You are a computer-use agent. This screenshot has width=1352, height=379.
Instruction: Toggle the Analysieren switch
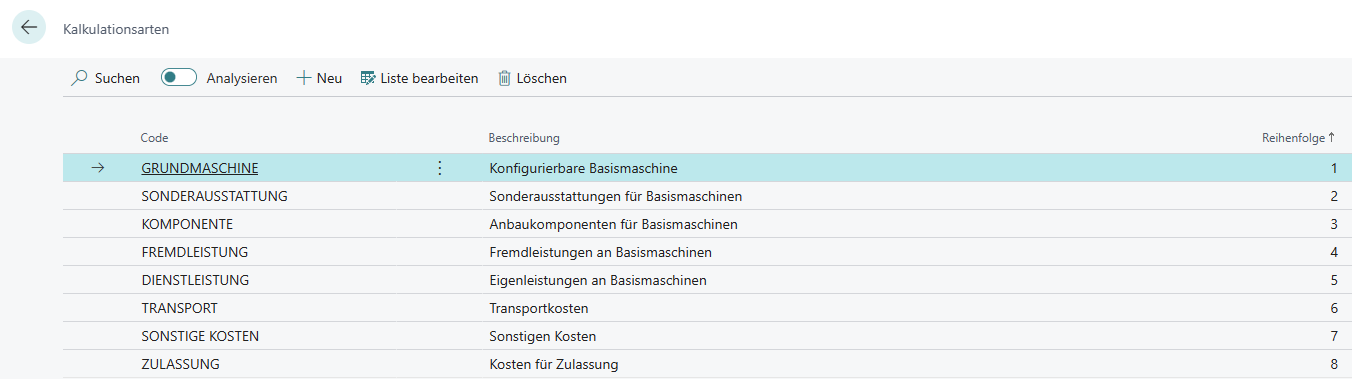click(179, 78)
